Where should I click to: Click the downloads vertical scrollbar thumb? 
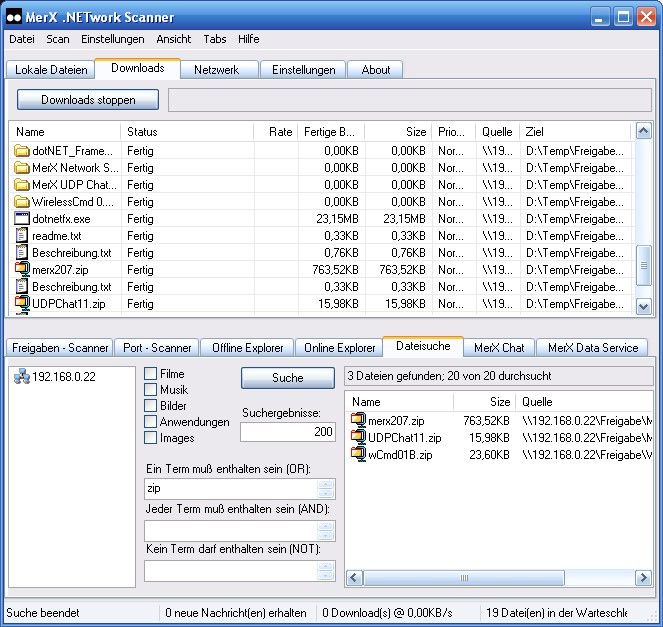[644, 266]
